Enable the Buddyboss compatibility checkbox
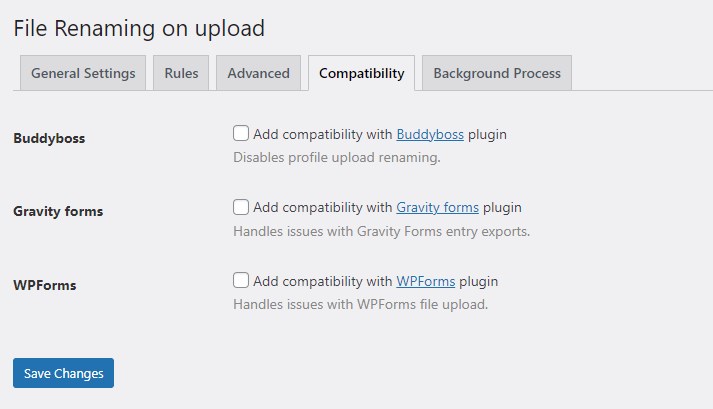713x409 pixels. [241, 133]
